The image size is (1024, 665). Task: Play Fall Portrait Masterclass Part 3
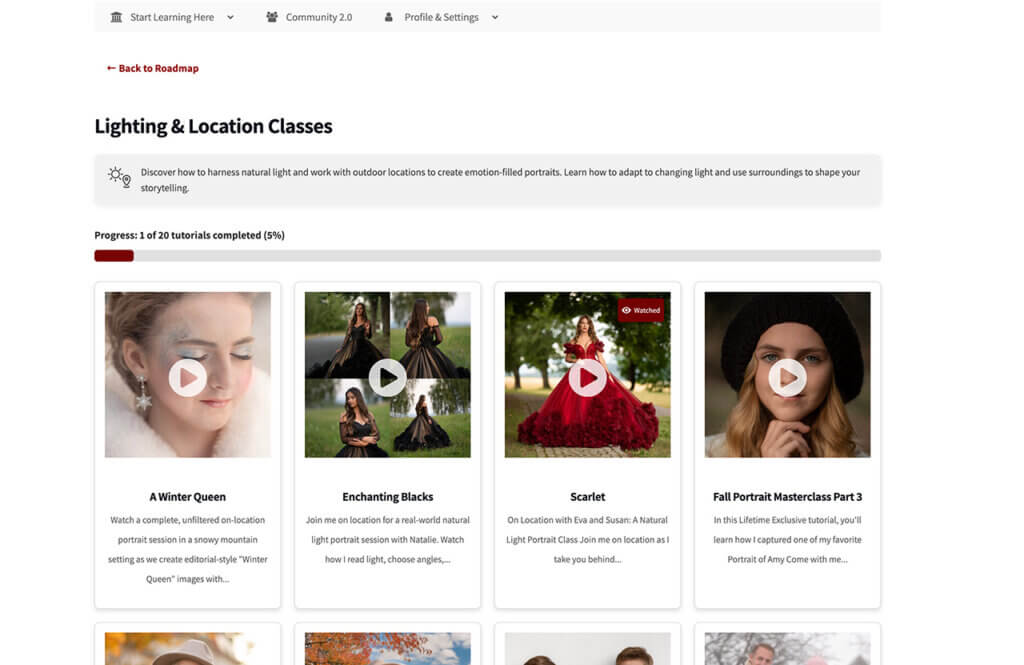pos(787,377)
